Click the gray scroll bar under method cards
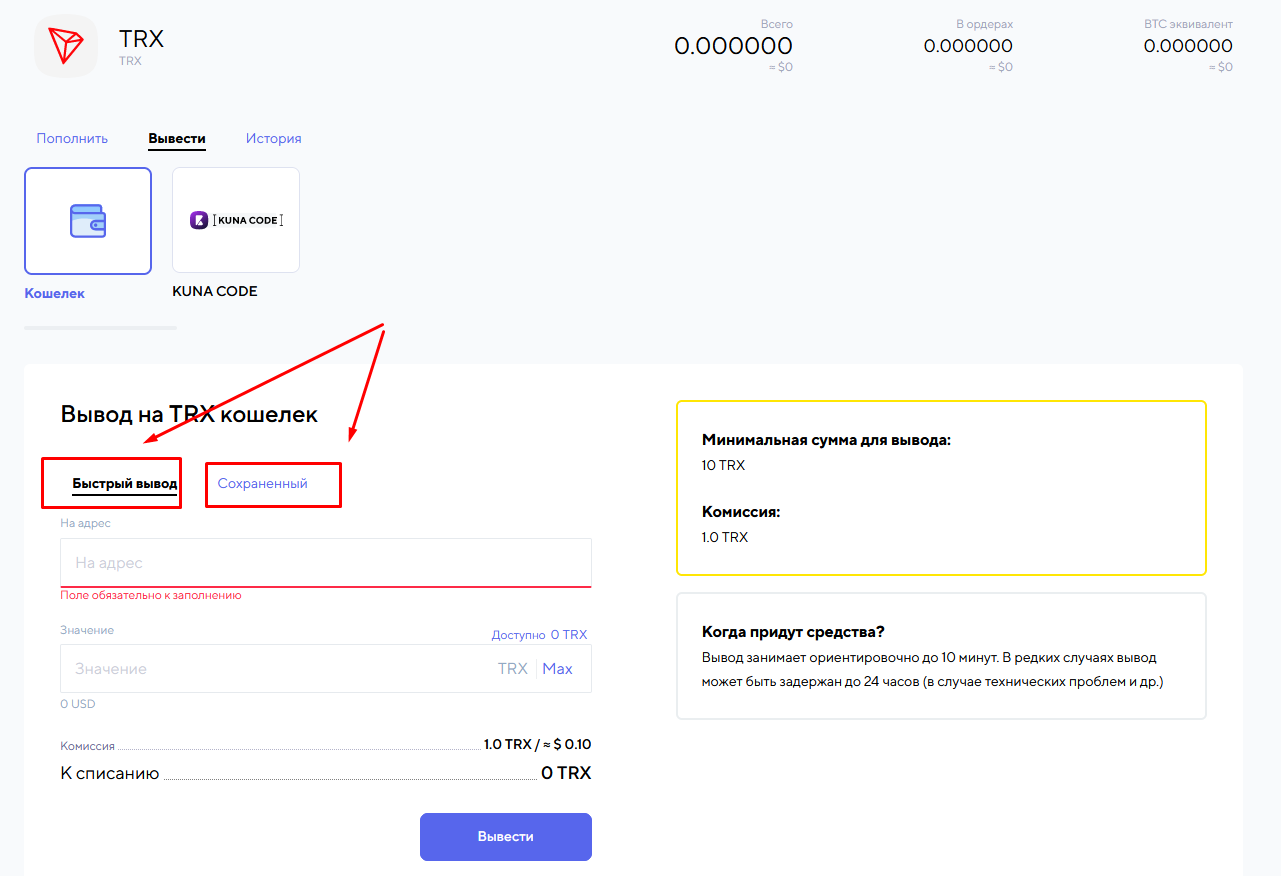 (x=100, y=327)
